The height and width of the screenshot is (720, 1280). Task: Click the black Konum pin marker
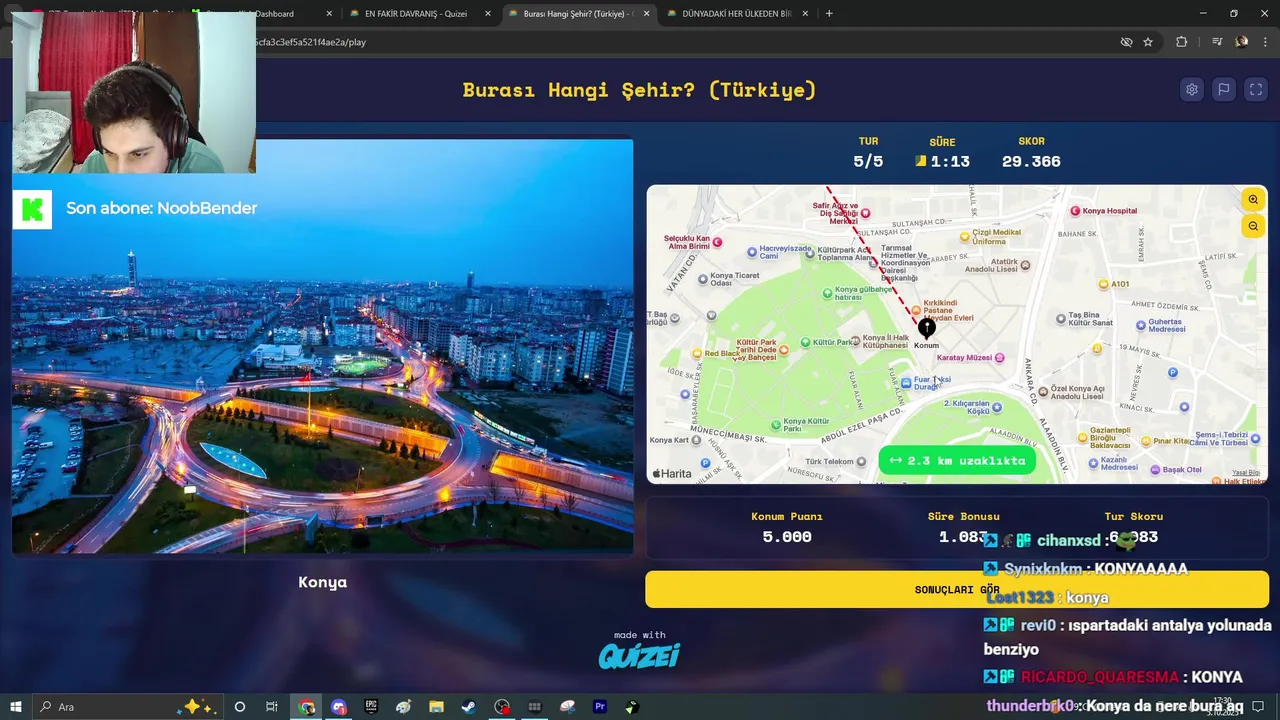pyautogui.click(x=927, y=328)
